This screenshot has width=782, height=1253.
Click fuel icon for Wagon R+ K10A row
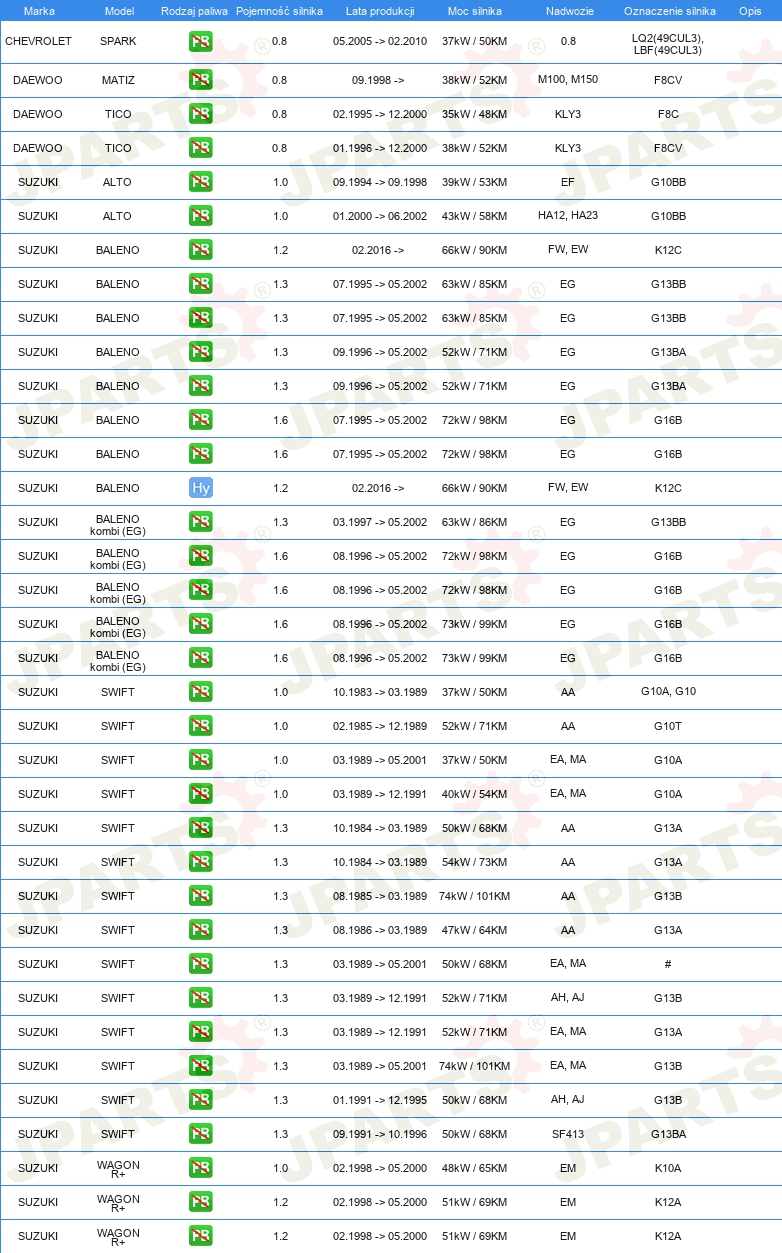[x=201, y=1168]
